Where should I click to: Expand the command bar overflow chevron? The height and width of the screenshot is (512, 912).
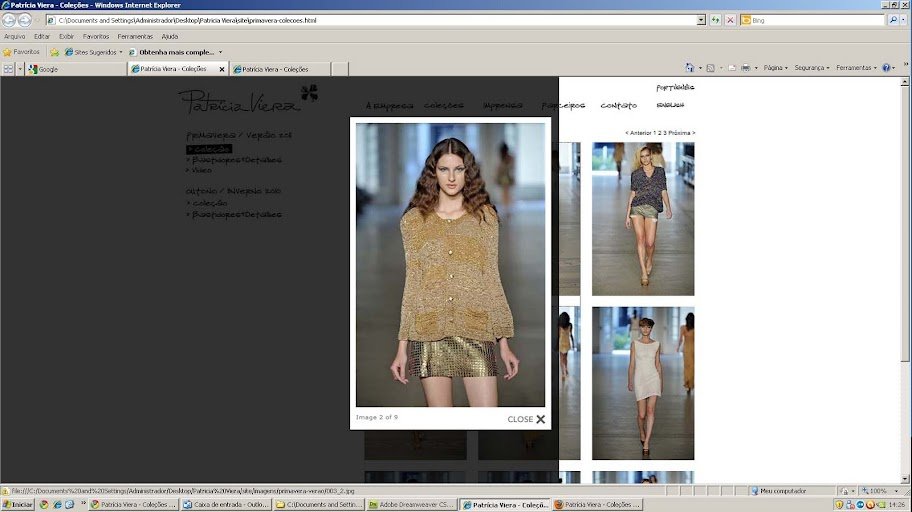[x=906, y=65]
